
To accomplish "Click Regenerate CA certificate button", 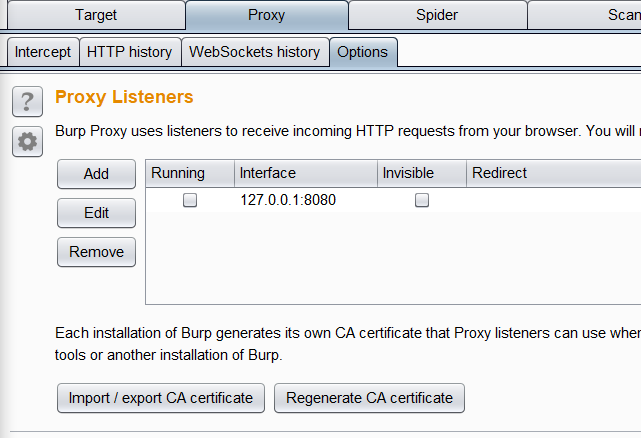I will coord(370,398).
